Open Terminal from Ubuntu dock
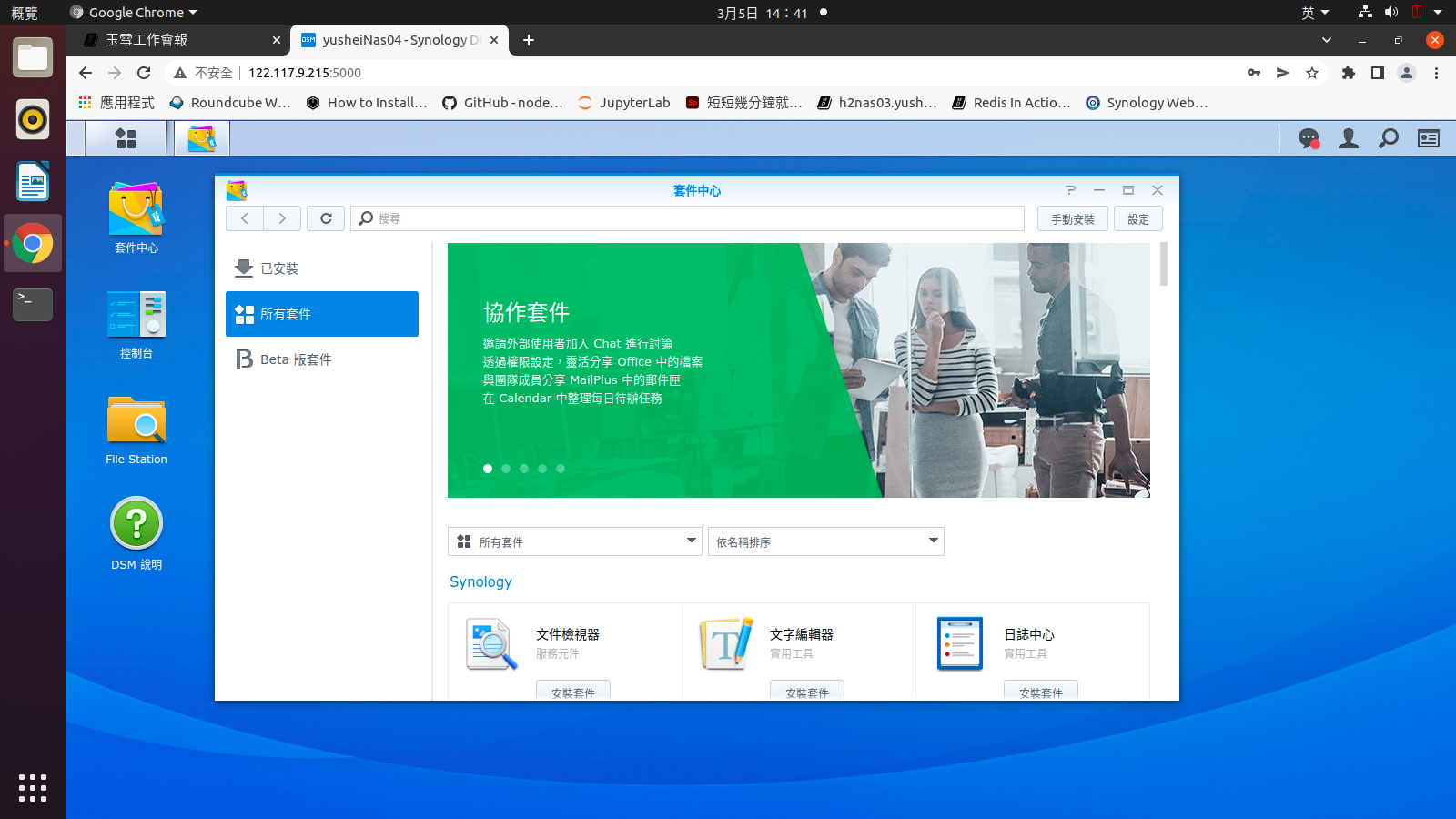The height and width of the screenshot is (819, 1456). 33,305
